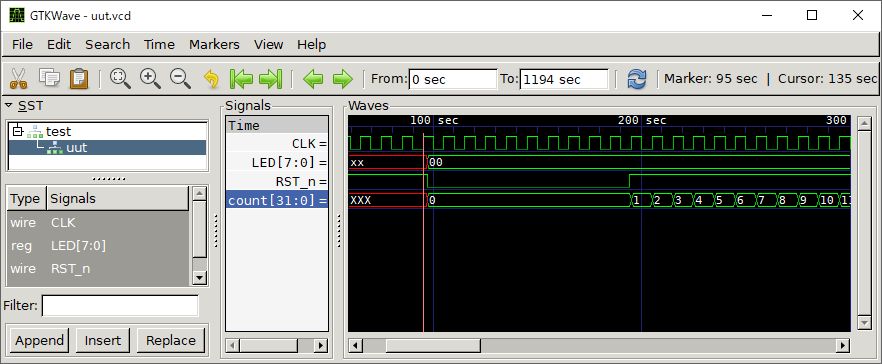Select the CLK signal name row
The image size is (882, 364).
[277, 143]
